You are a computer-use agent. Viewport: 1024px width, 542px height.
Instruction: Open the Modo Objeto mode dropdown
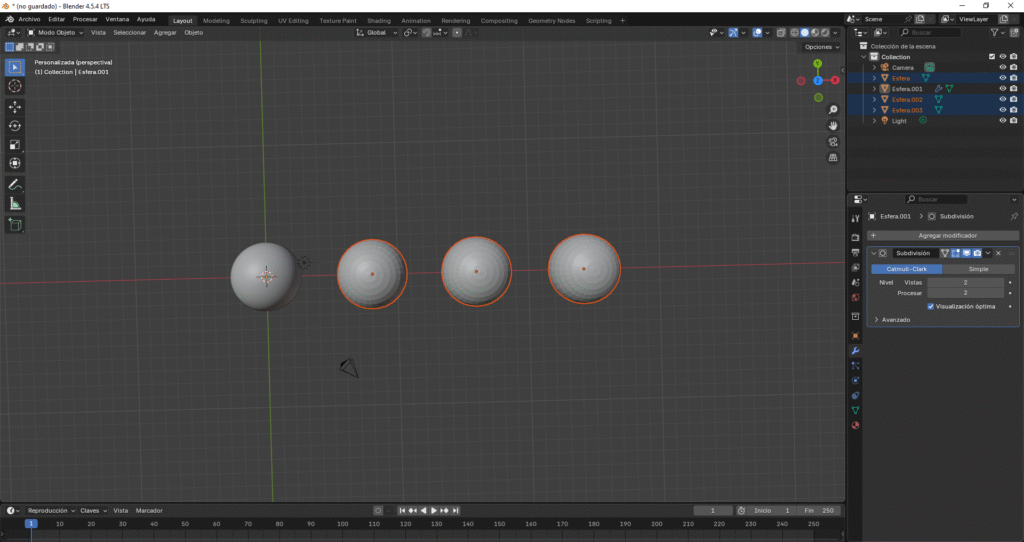(58, 32)
